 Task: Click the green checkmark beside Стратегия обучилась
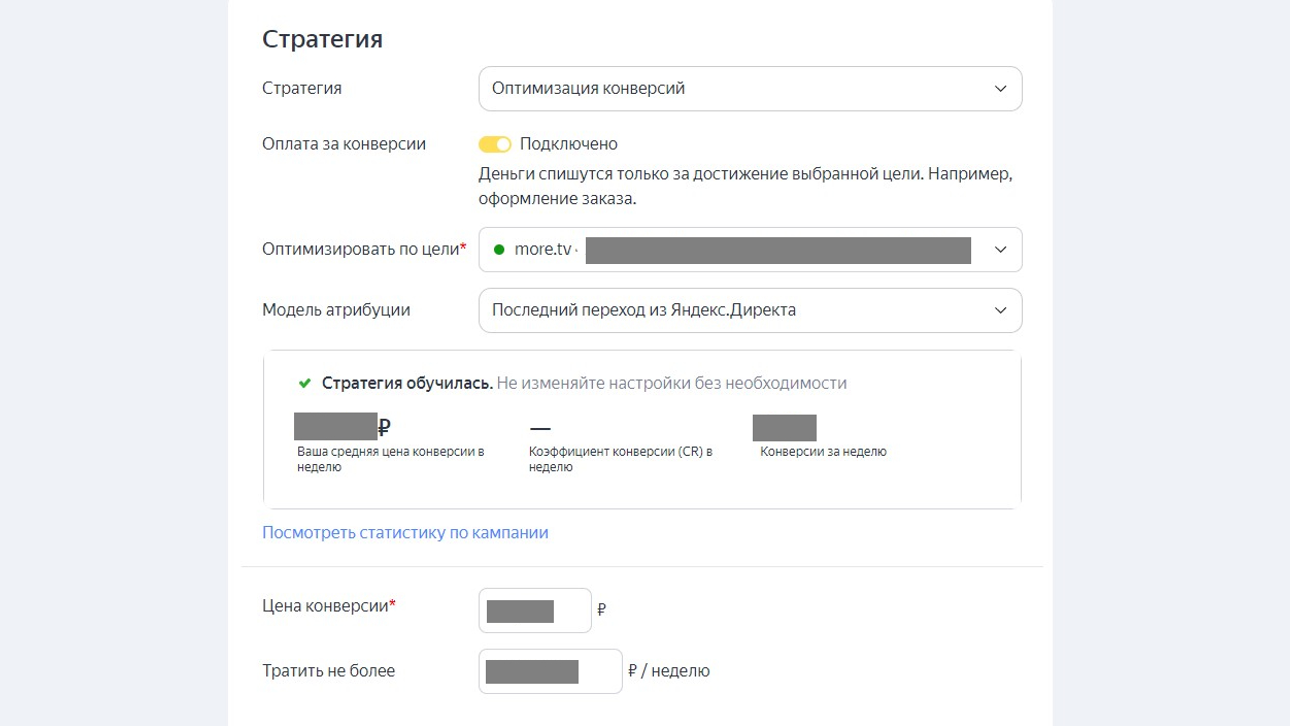pos(305,383)
